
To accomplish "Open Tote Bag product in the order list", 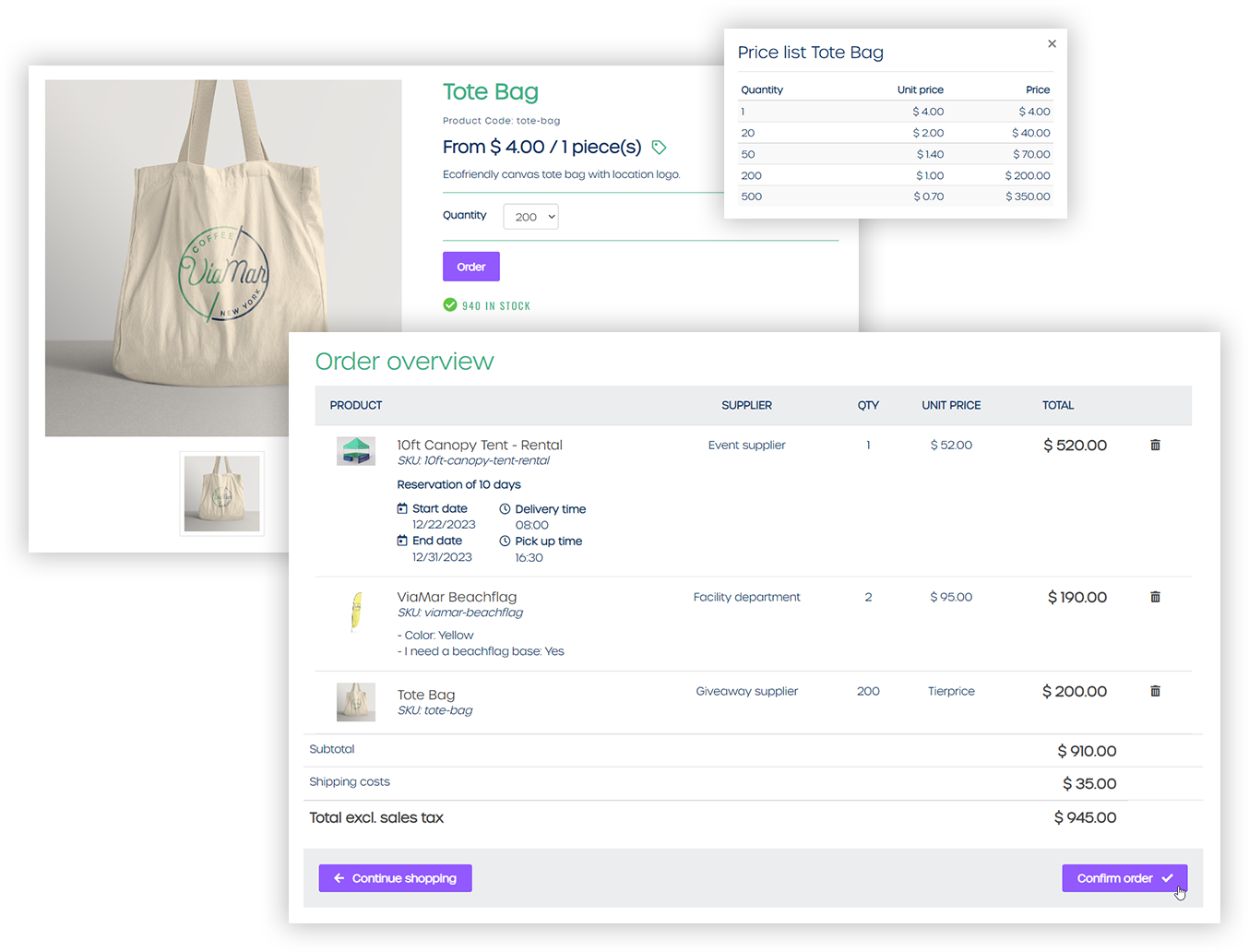I will [x=426, y=695].
